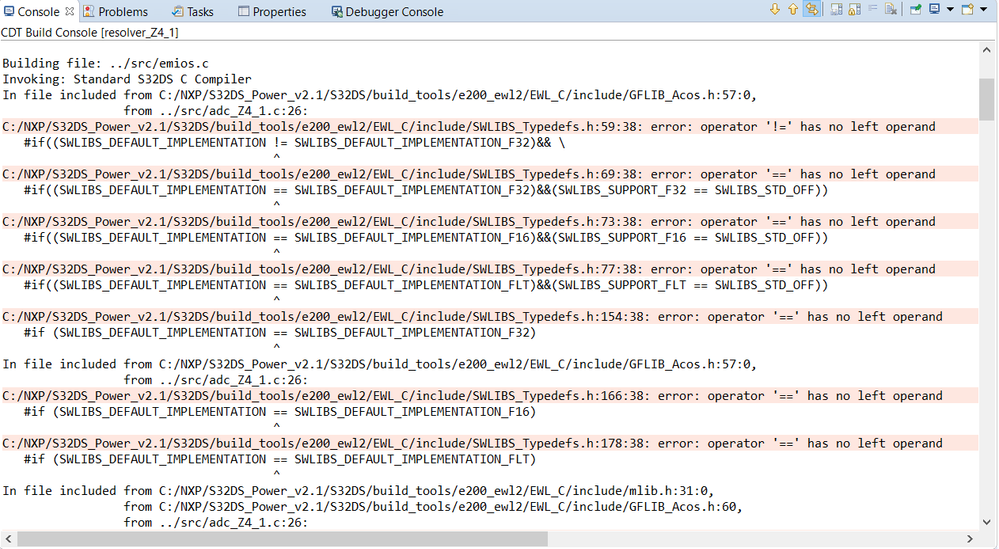Screen dimensions: 999x549
Task: Click the Console tab monitor icon
Action: pos(9,11)
